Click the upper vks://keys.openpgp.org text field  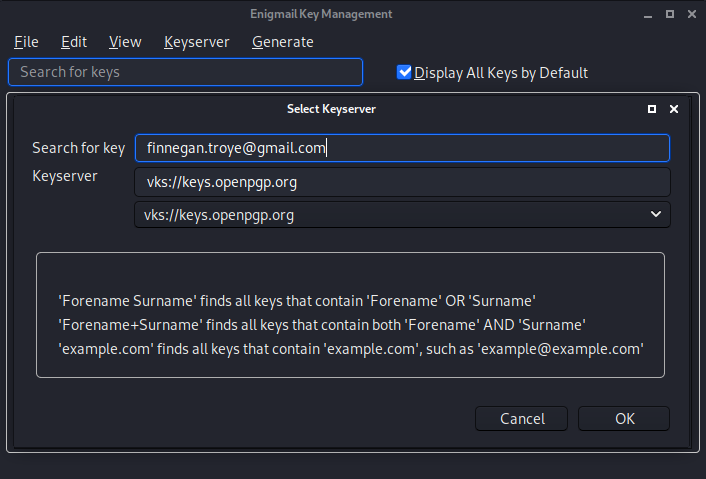tap(401, 182)
